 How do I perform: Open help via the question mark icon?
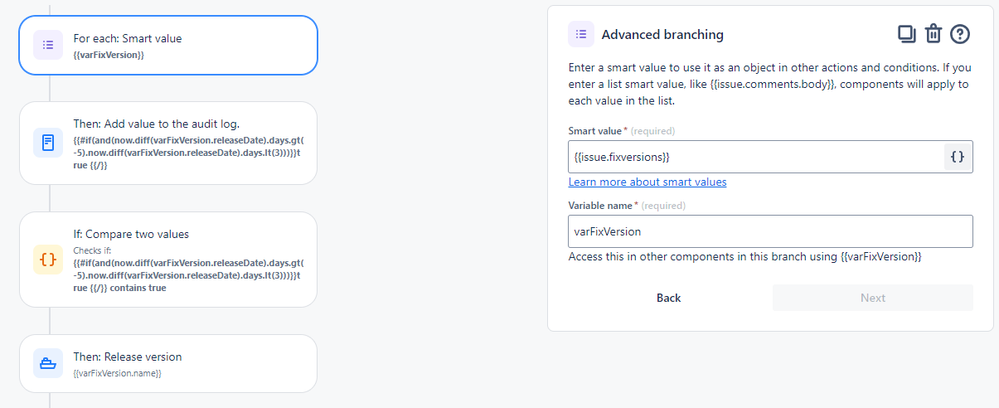click(960, 34)
